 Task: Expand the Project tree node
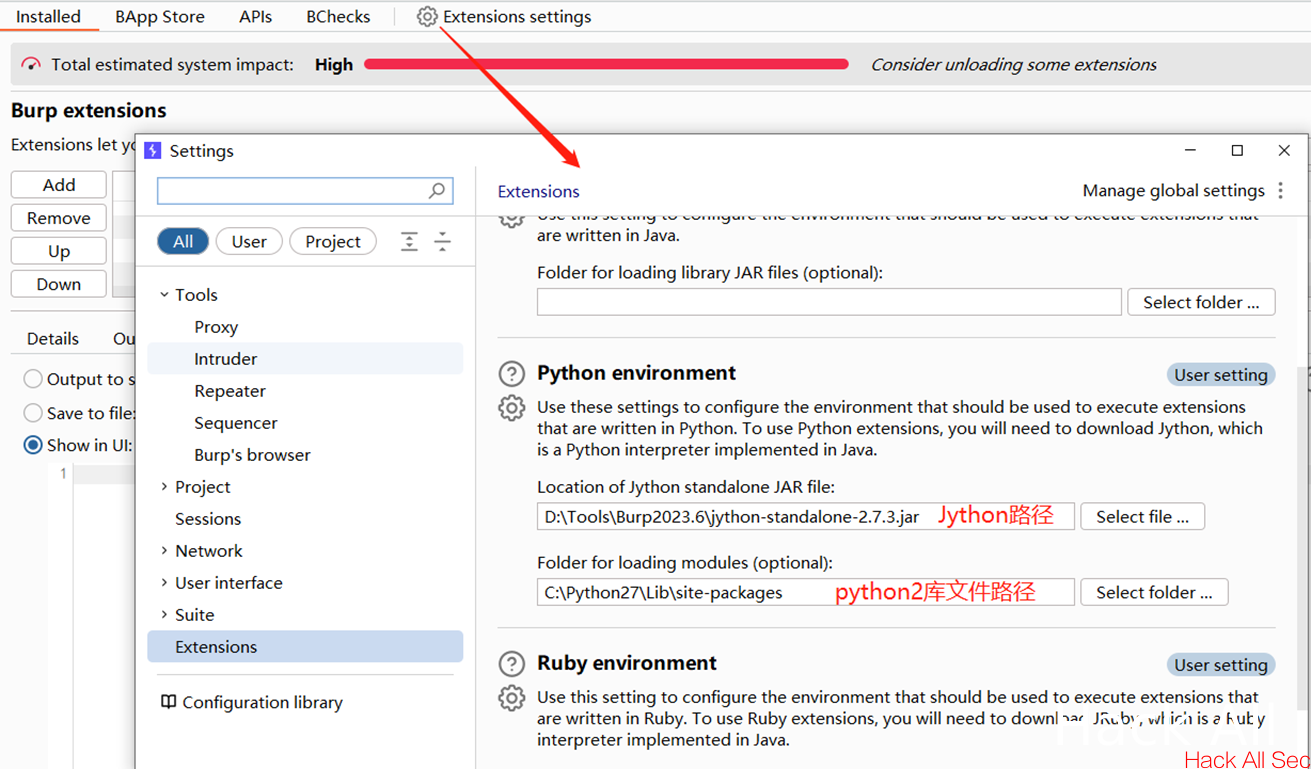(x=164, y=487)
